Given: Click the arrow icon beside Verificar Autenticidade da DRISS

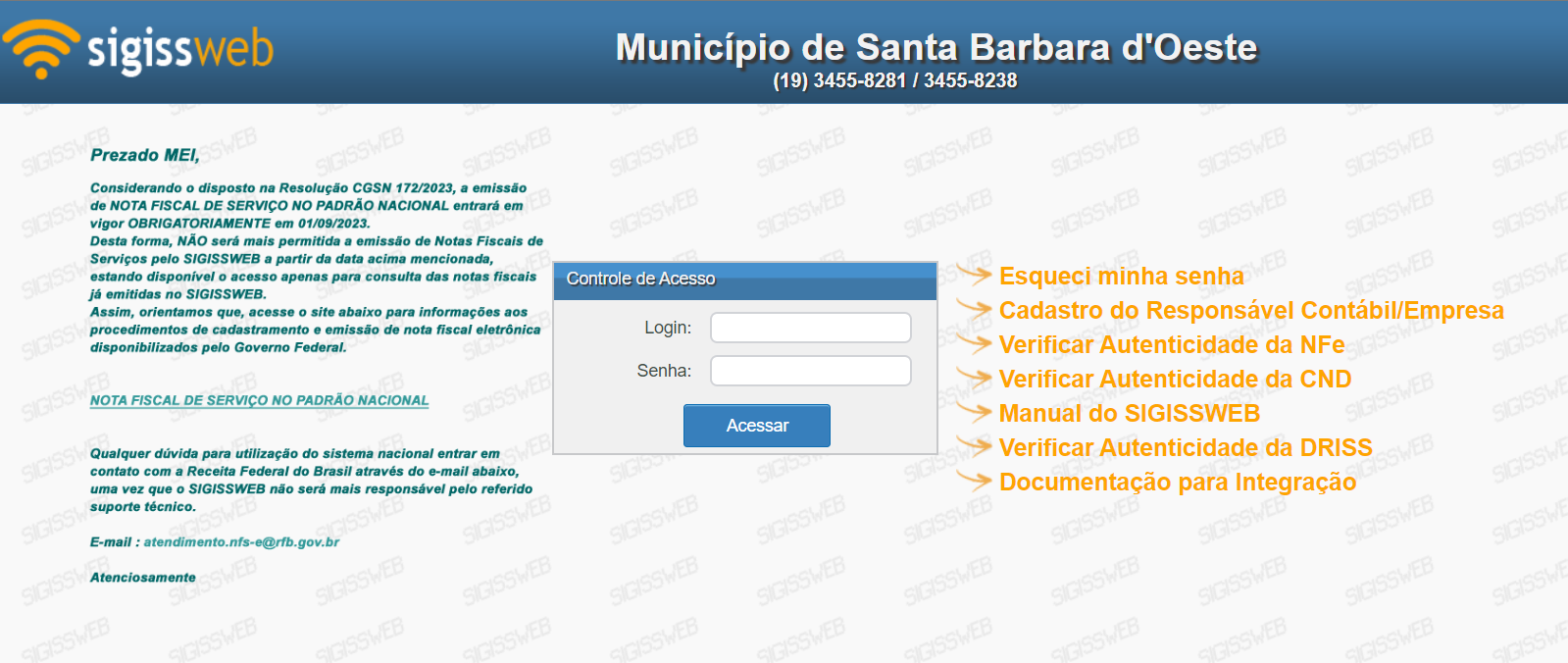Looking at the screenshot, I should [974, 445].
